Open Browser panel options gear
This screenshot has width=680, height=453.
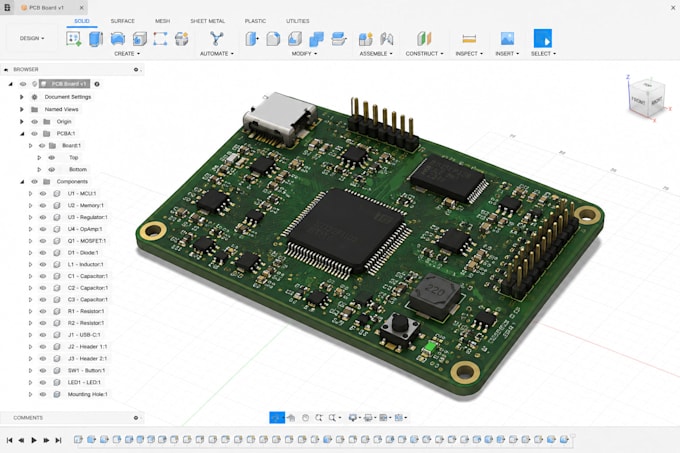point(136,69)
